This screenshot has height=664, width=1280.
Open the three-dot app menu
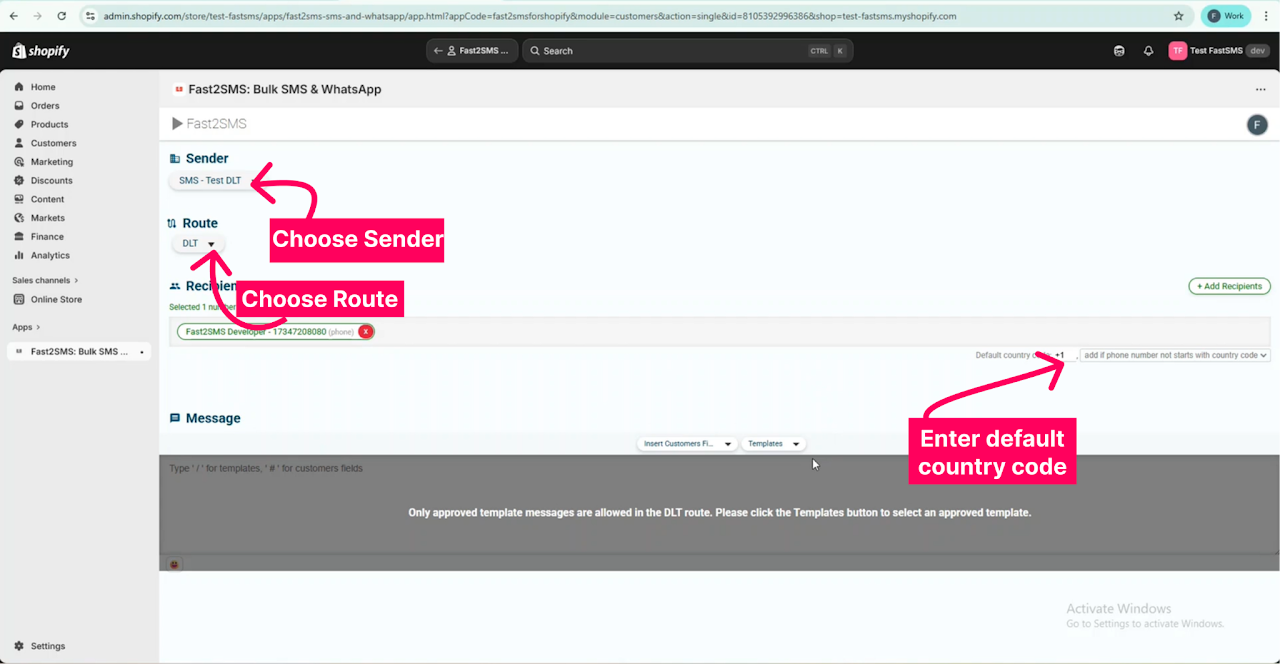tap(1260, 90)
